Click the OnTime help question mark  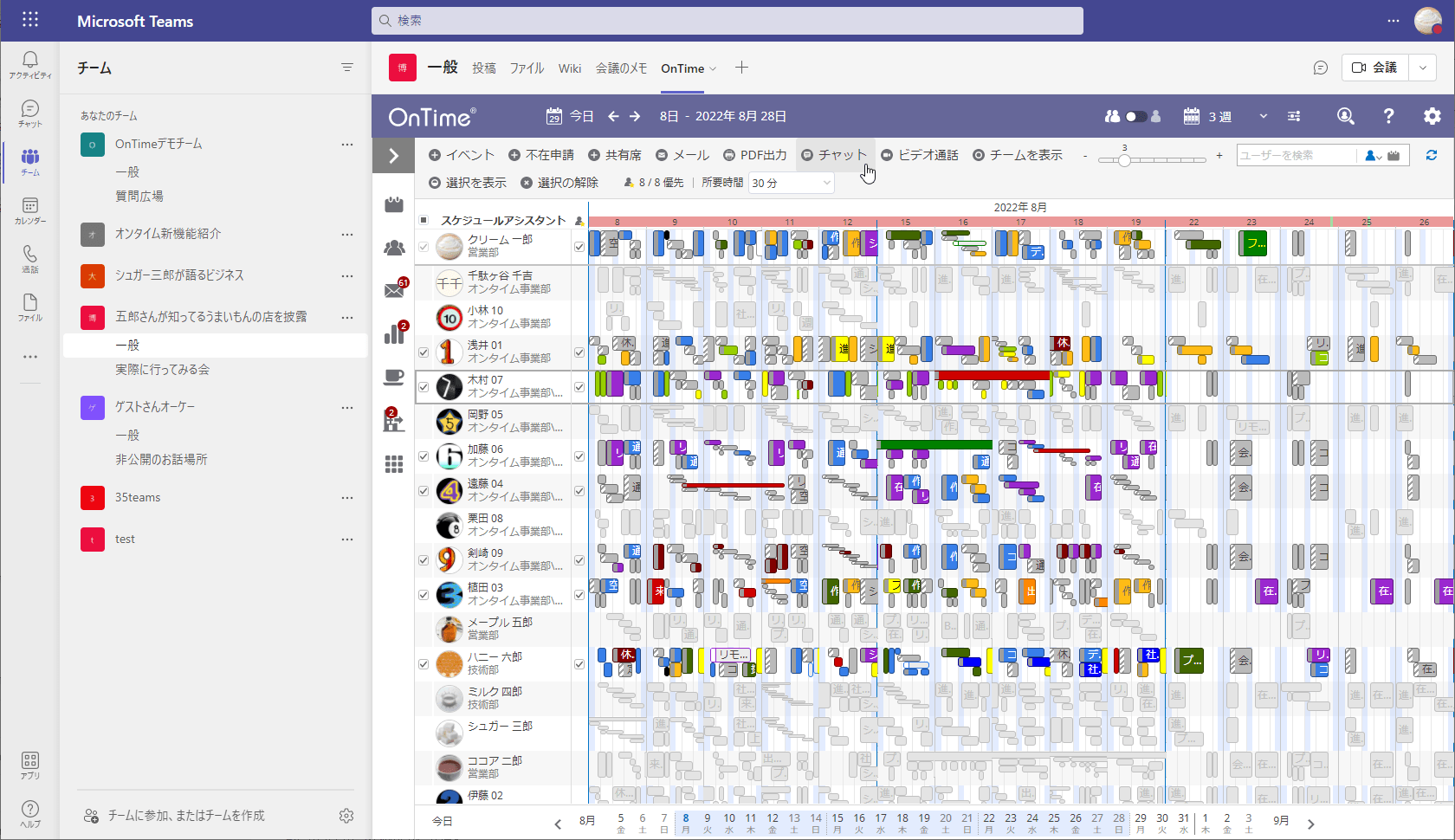coord(1388,116)
